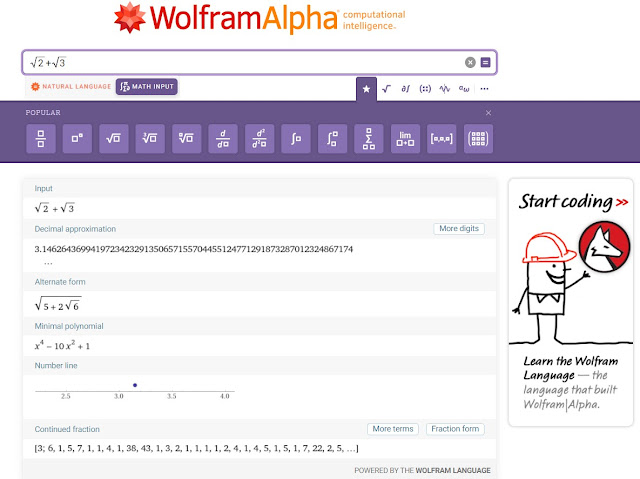Click the Wolfram wolf logo badge
Image resolution: width=640 pixels, height=479 pixels.
pos(604,247)
